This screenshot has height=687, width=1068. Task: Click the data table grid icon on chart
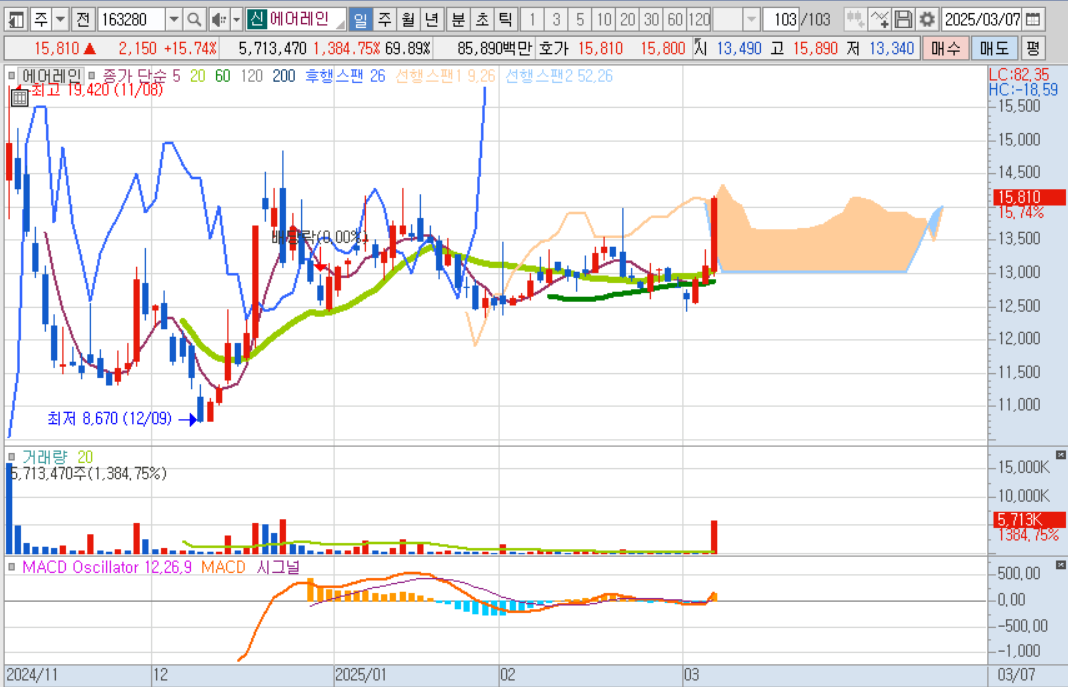(x=19, y=99)
